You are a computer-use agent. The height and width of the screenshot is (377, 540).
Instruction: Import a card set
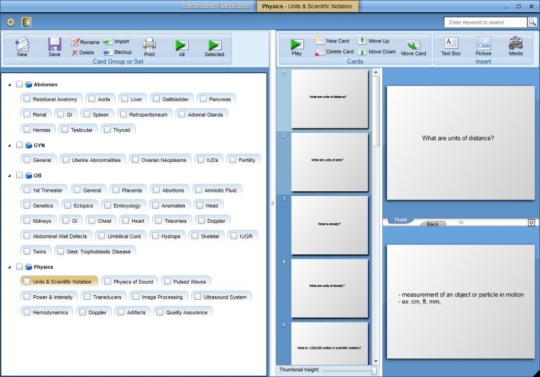[x=116, y=41]
